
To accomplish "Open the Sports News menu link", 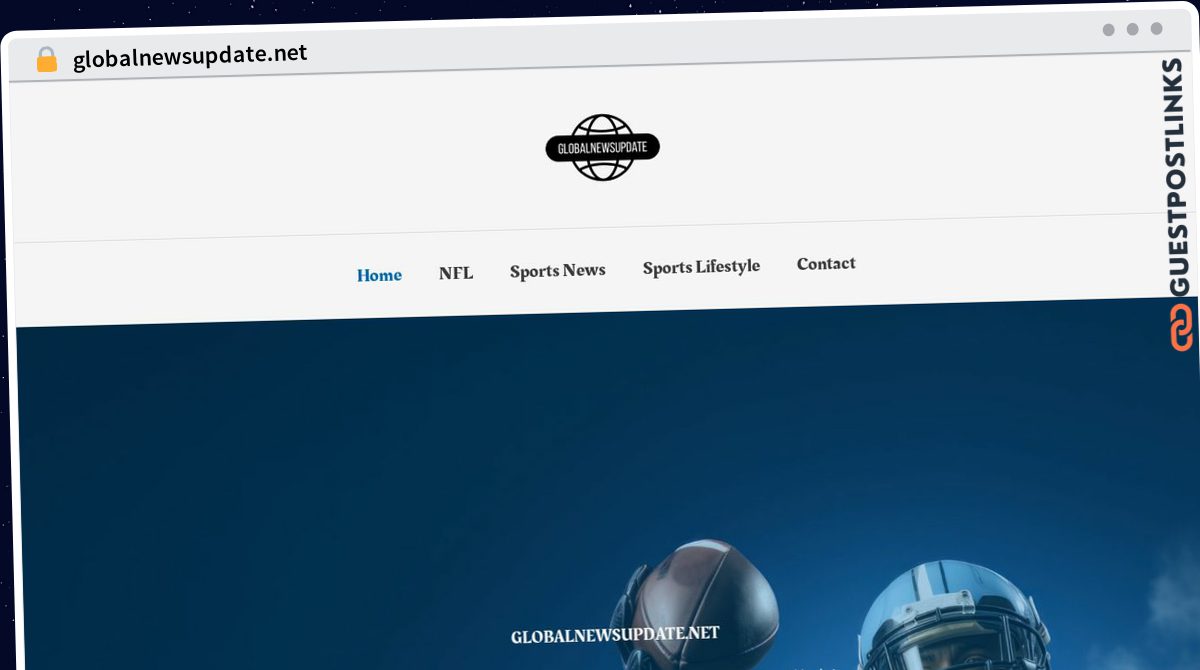I will 557,270.
